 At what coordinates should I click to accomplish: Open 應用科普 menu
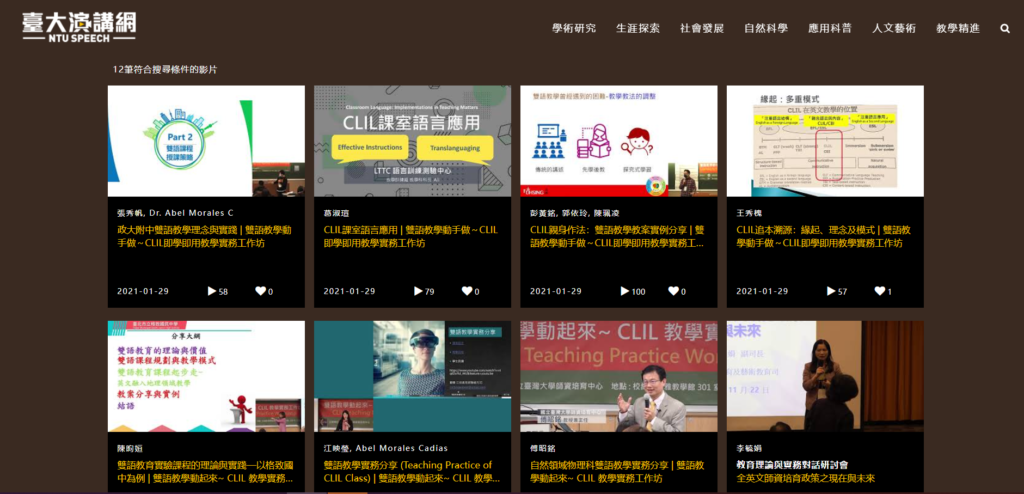830,29
